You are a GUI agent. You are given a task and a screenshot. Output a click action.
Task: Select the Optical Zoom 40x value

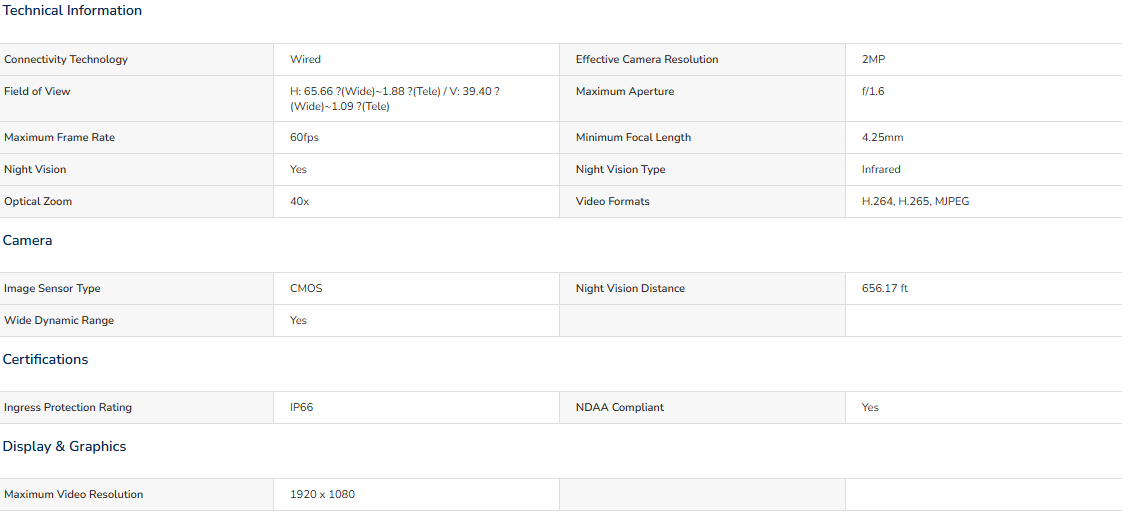tap(299, 202)
